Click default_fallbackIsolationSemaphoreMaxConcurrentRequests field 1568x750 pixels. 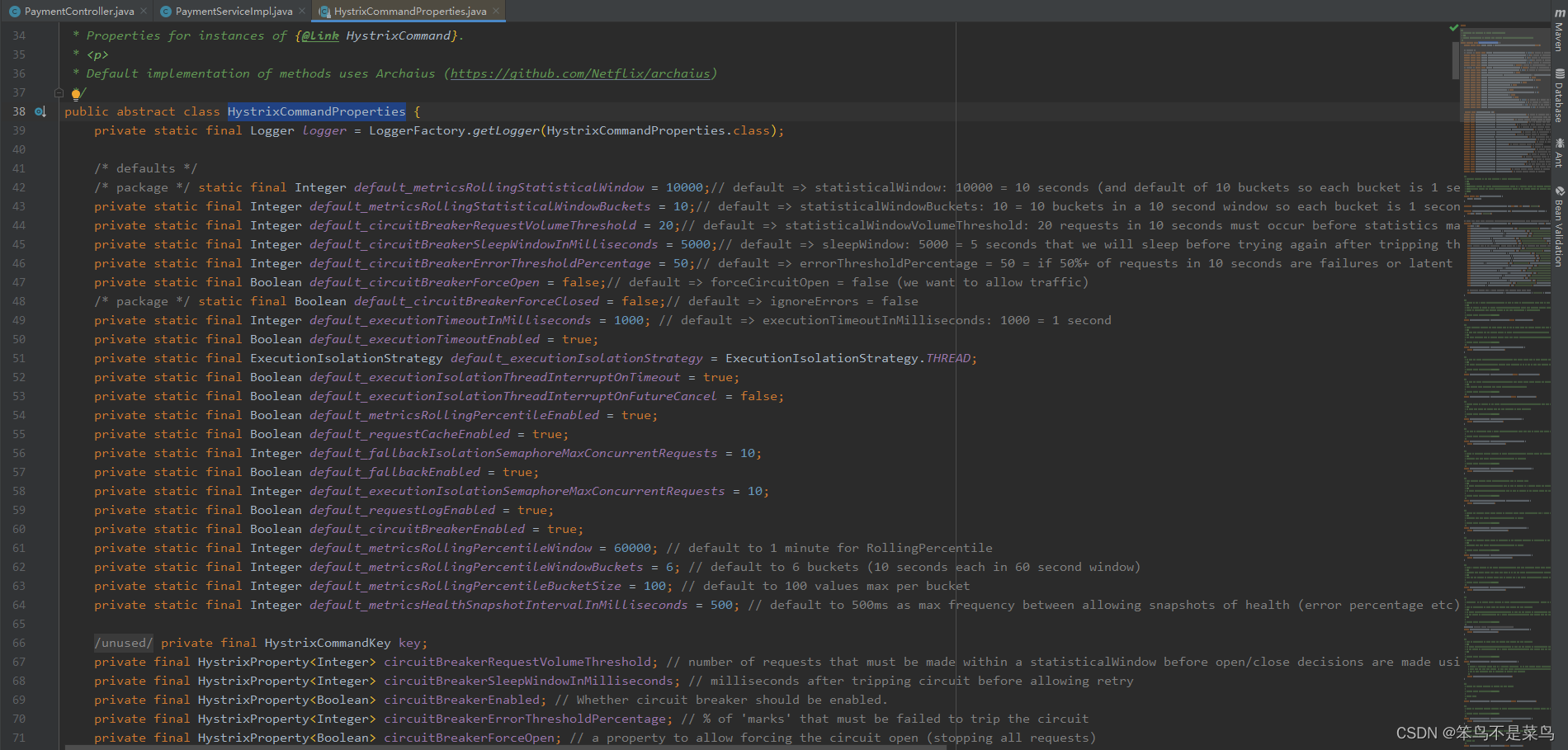[513, 453]
